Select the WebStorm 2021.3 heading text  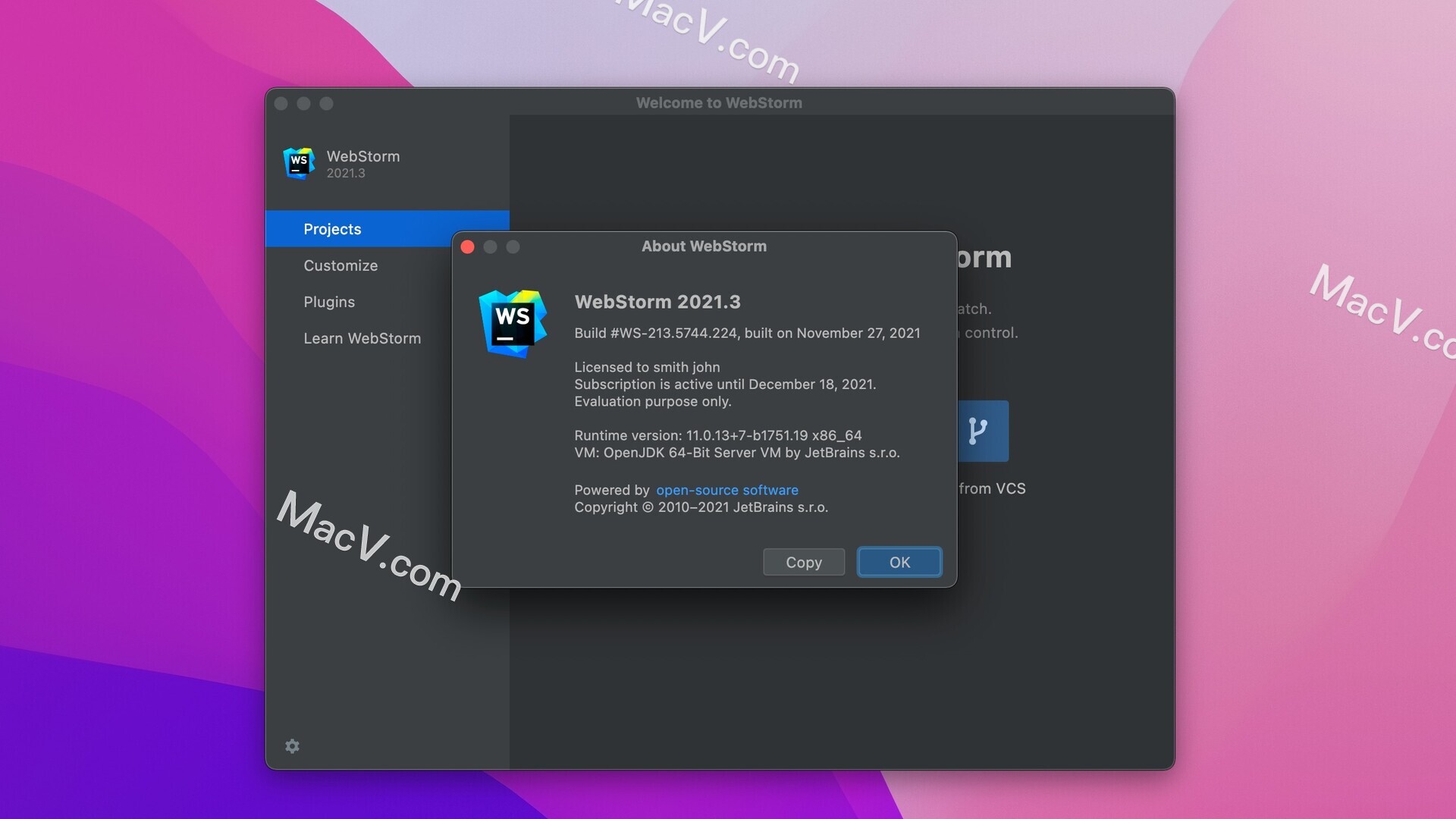tap(657, 302)
